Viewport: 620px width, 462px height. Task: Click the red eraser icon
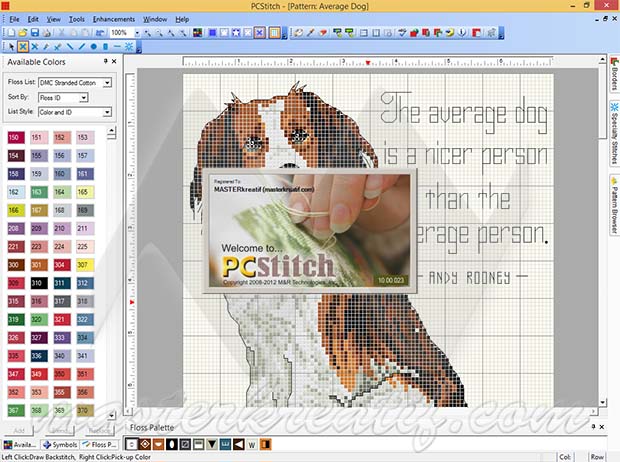click(323, 33)
